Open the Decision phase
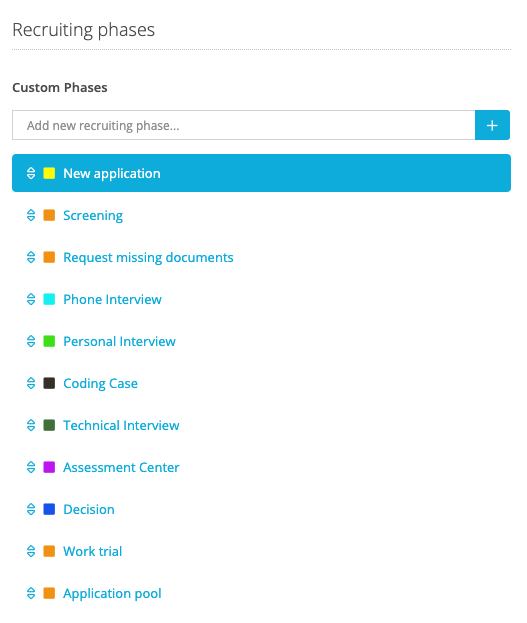The width and height of the screenshot is (527, 623). point(89,509)
